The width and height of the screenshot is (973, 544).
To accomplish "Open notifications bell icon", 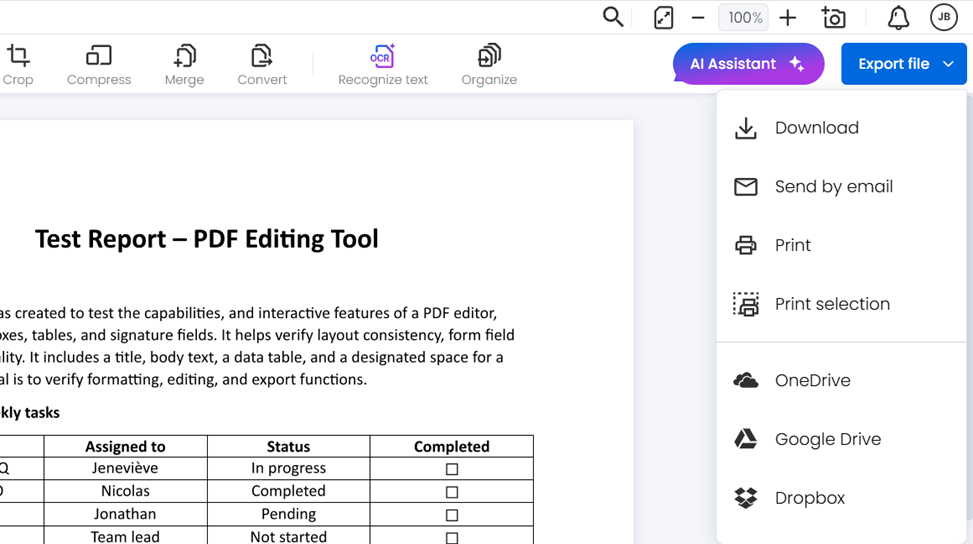I will tap(898, 17).
